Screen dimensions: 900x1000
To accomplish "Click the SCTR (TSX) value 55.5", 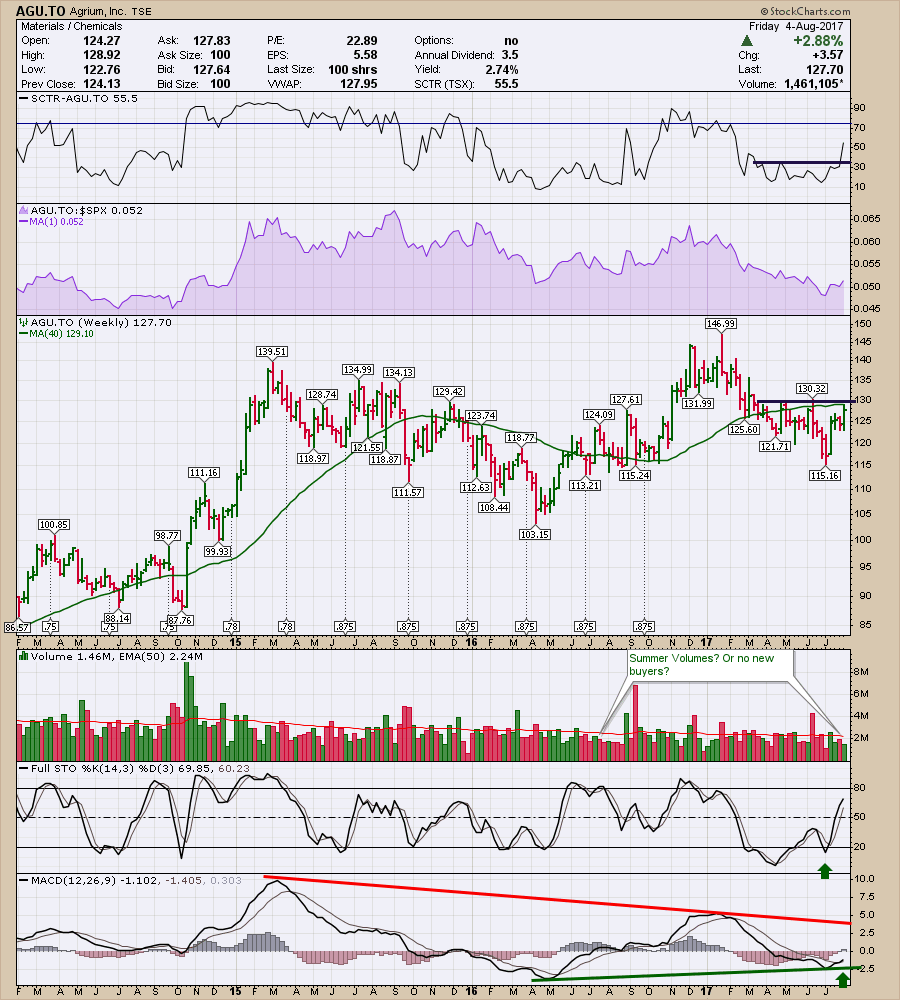I will (506, 84).
